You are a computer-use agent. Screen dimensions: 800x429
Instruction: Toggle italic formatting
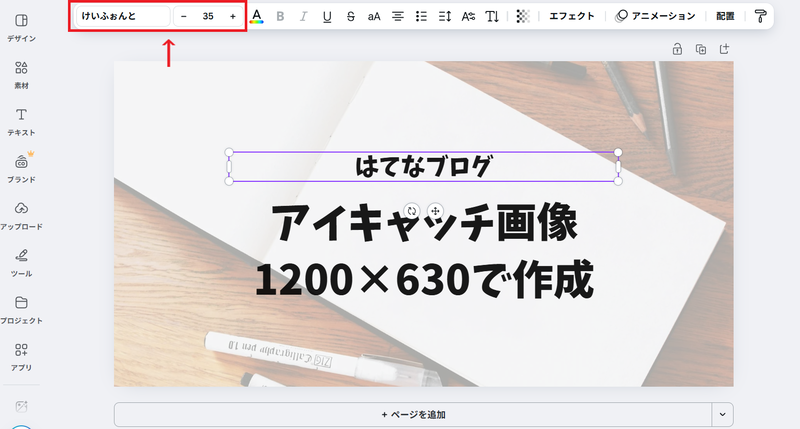pos(304,16)
